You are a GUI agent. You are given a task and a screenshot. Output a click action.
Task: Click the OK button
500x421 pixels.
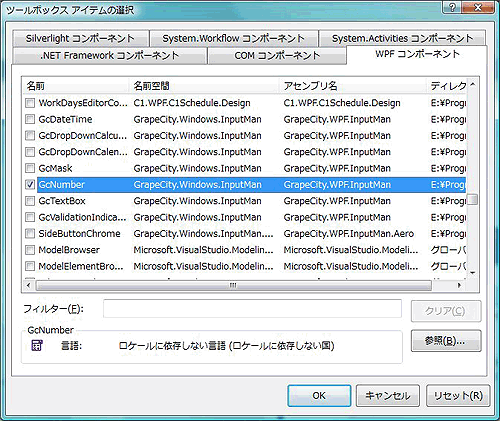[319, 396]
